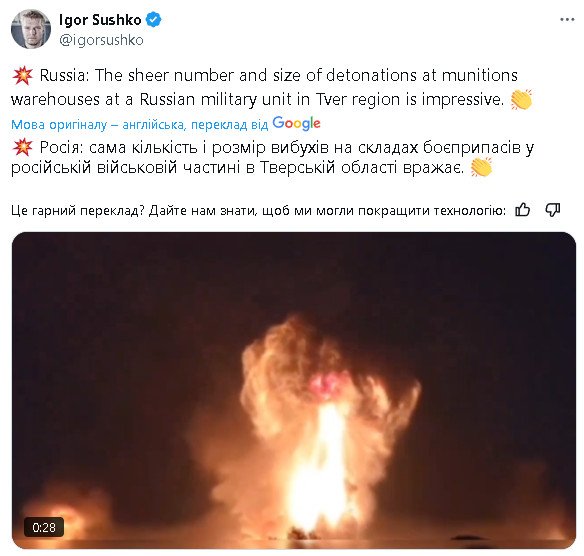The width and height of the screenshot is (584, 556).
Task: Click the clapping emoji in Ukrainian translation
Action: tap(481, 167)
